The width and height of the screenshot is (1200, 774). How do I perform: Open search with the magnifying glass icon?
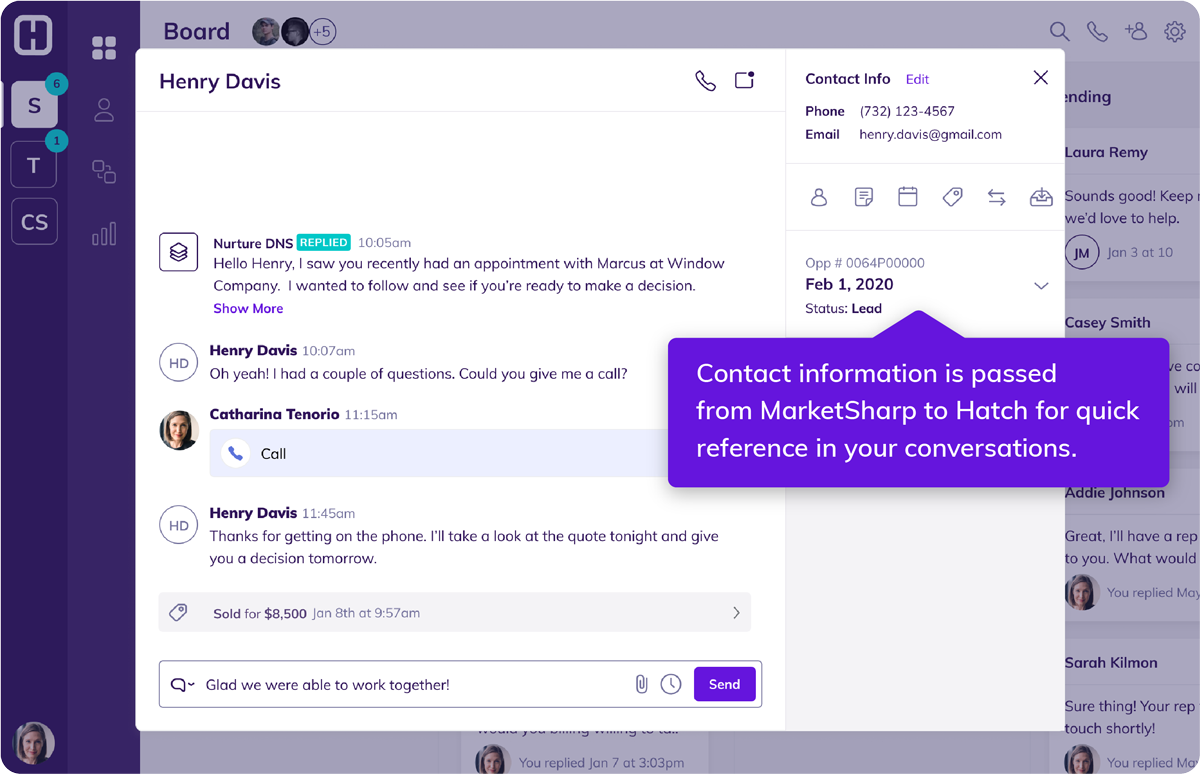pos(1059,31)
